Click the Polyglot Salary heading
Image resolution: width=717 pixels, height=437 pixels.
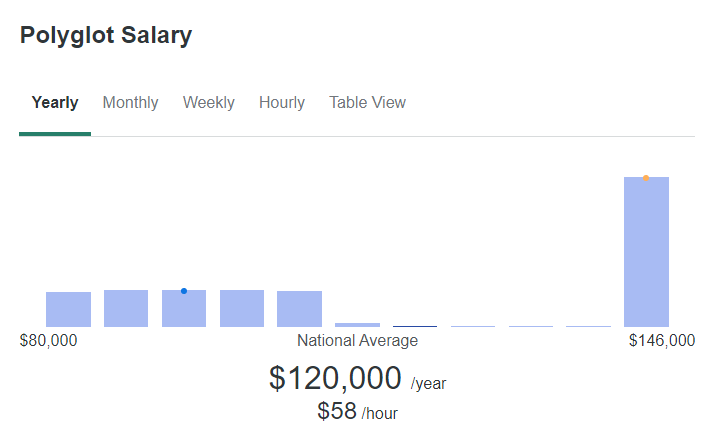(106, 36)
